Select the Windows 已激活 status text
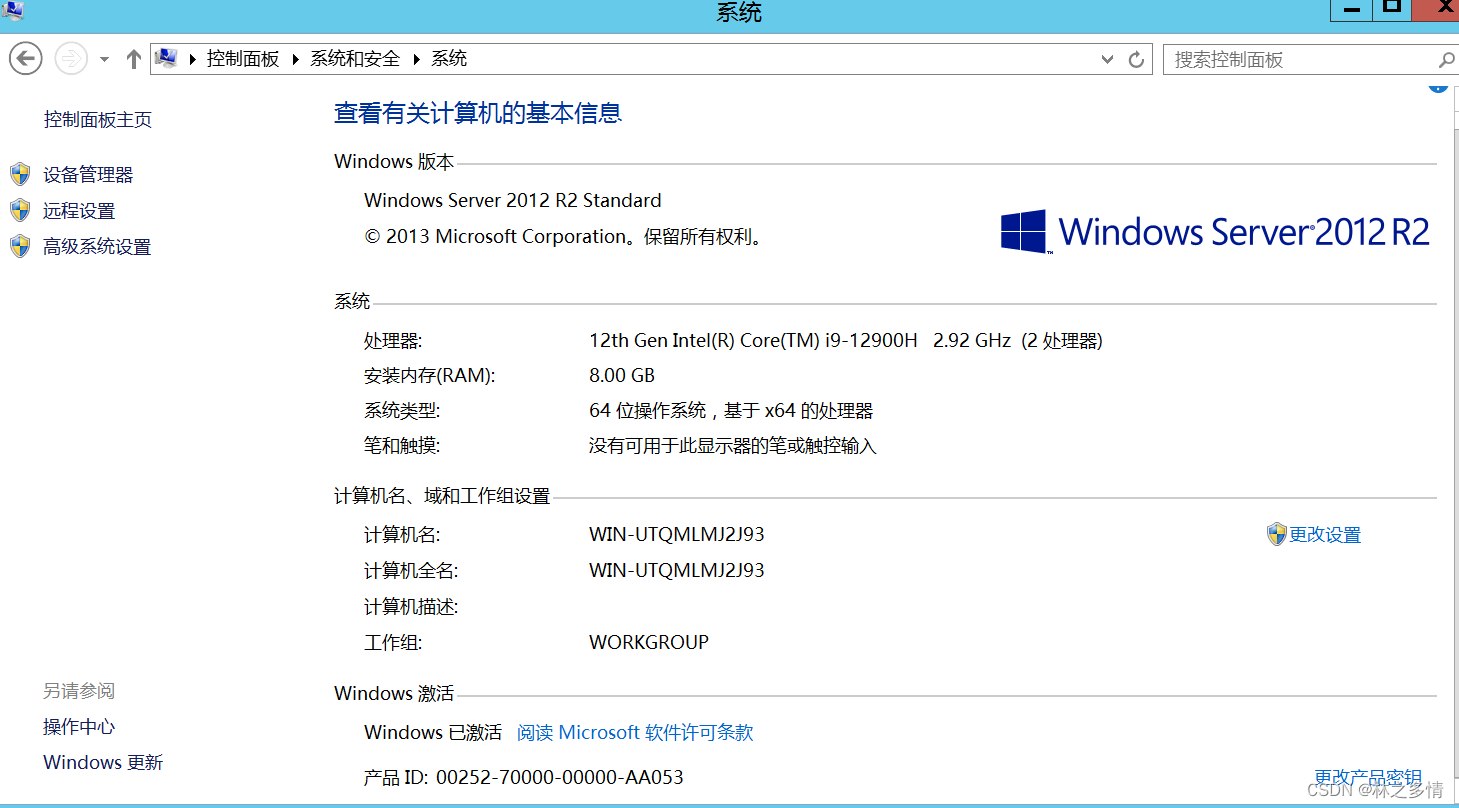The width and height of the screenshot is (1459, 808). pyautogui.click(x=433, y=733)
